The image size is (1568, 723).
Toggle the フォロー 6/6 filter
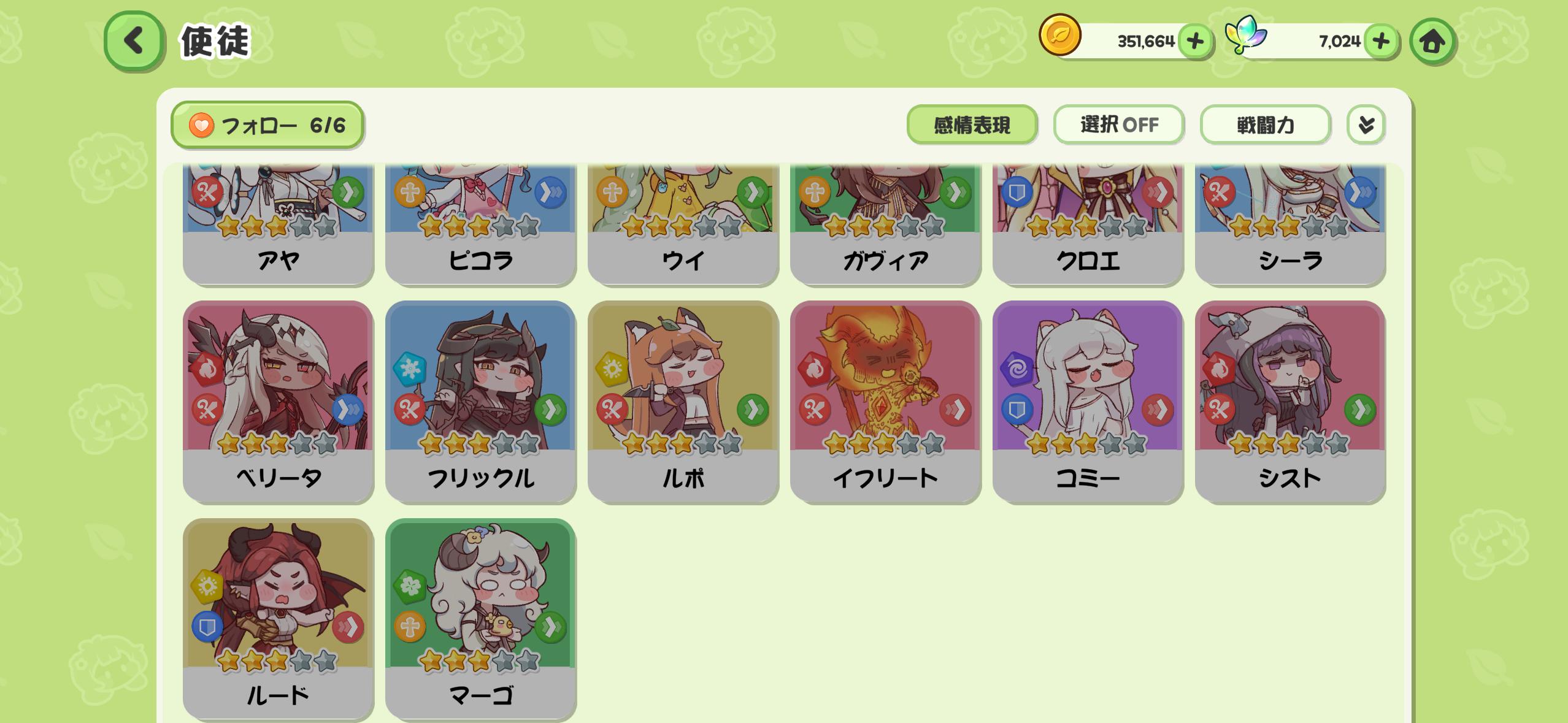[267, 125]
